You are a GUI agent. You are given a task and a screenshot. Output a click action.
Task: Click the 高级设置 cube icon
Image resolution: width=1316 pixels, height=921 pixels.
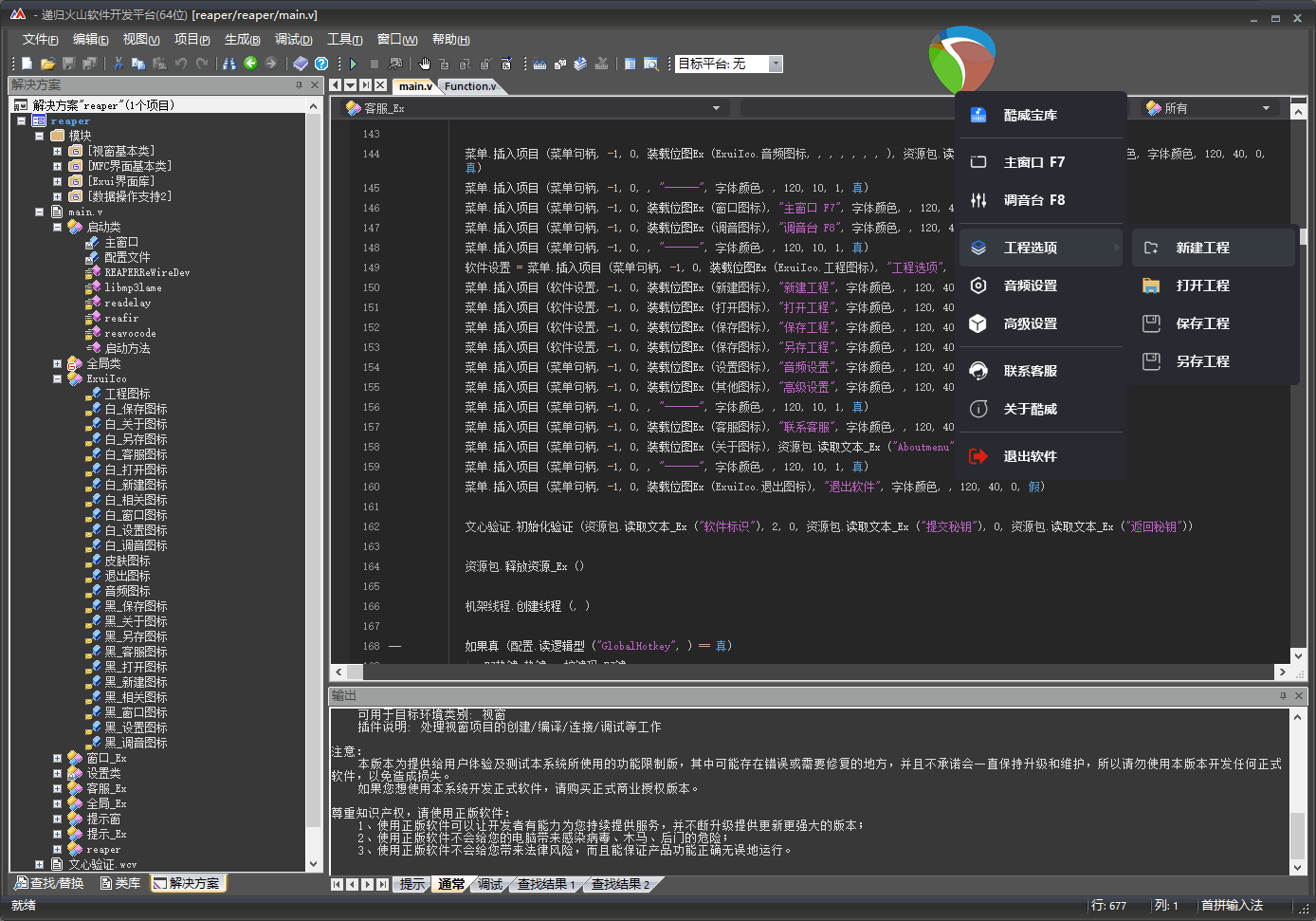coord(978,323)
